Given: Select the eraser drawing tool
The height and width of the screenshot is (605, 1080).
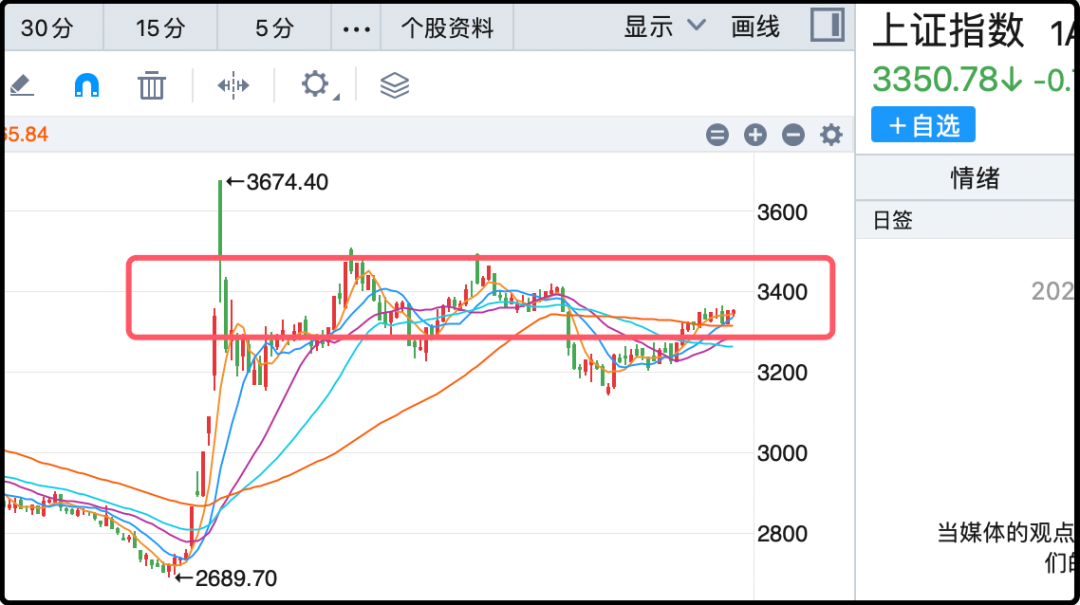Looking at the screenshot, I should pyautogui.click(x=20, y=86).
